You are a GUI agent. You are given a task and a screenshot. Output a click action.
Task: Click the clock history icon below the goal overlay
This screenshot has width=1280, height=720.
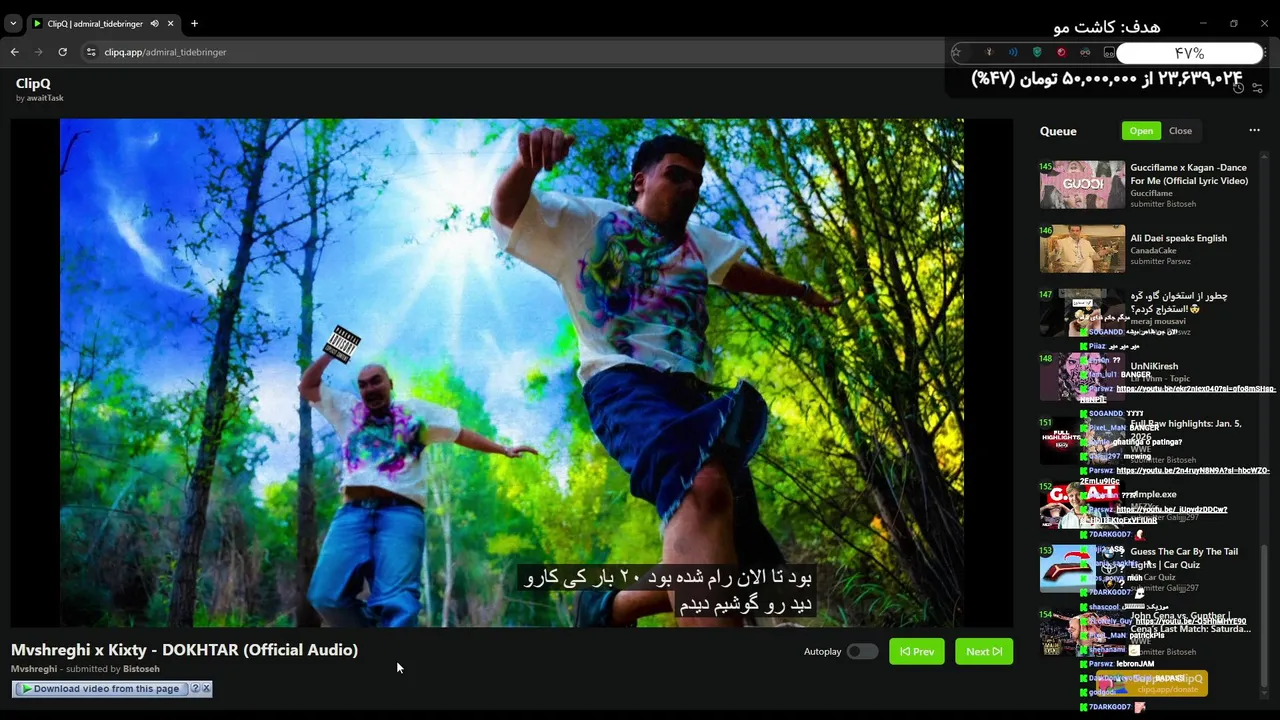1238,88
